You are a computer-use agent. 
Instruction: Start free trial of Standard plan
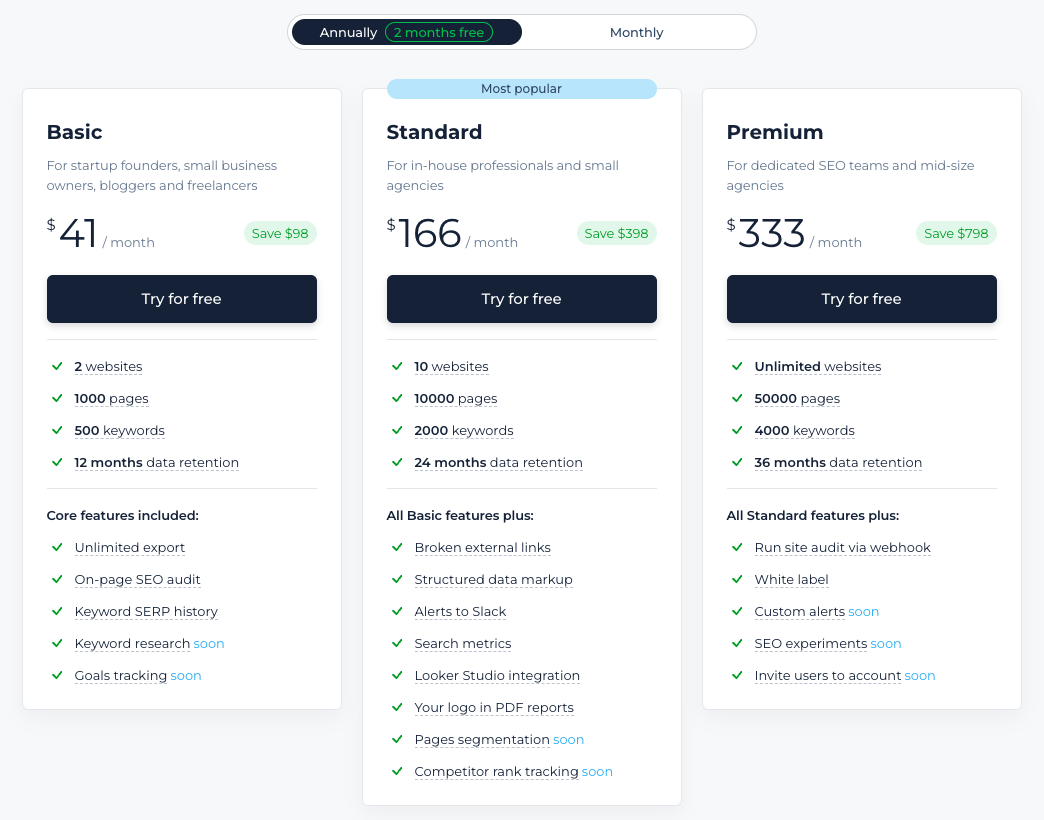click(x=521, y=299)
